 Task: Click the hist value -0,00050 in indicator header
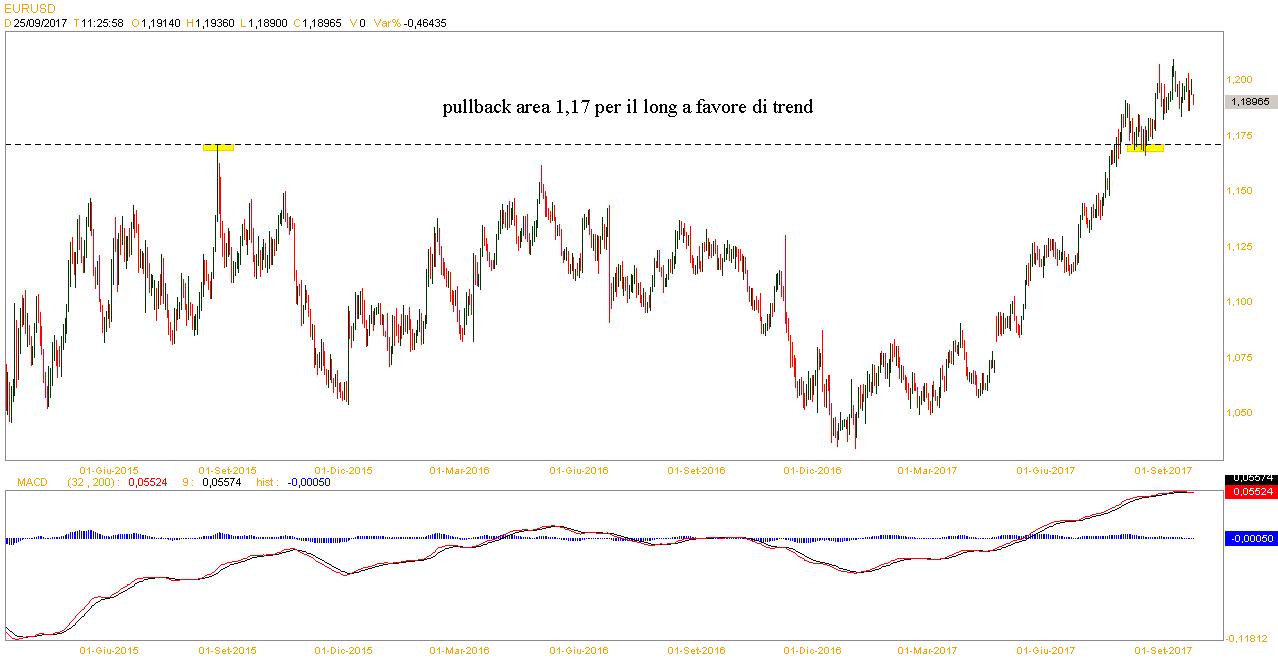coord(308,482)
